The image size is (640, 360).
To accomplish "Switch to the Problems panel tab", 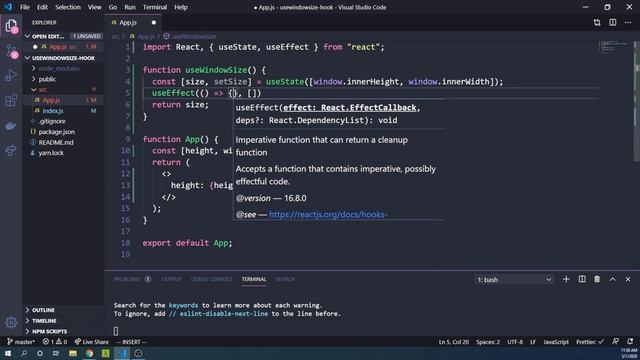I will click(127, 279).
